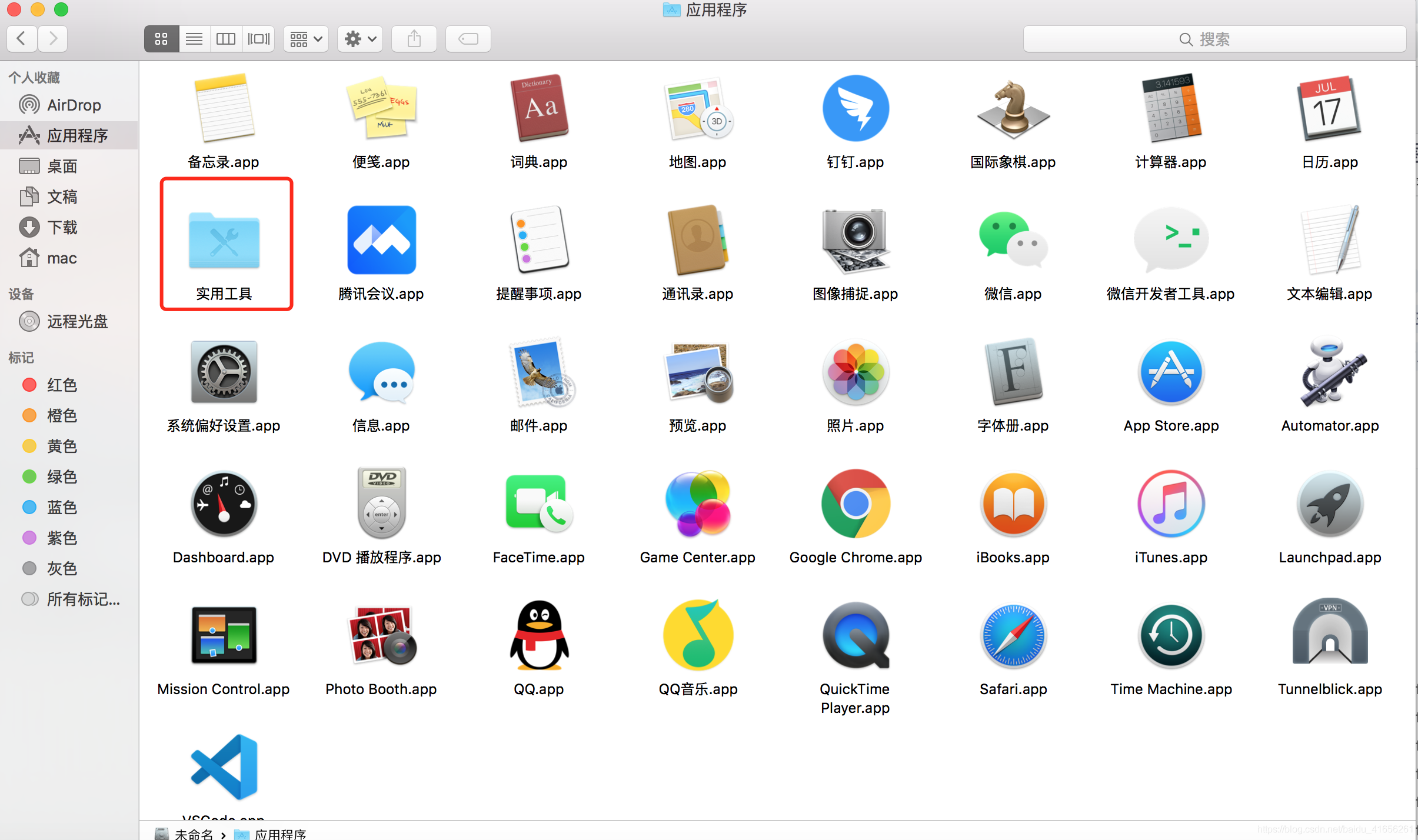Open the 信息 Messages app

[x=381, y=372]
